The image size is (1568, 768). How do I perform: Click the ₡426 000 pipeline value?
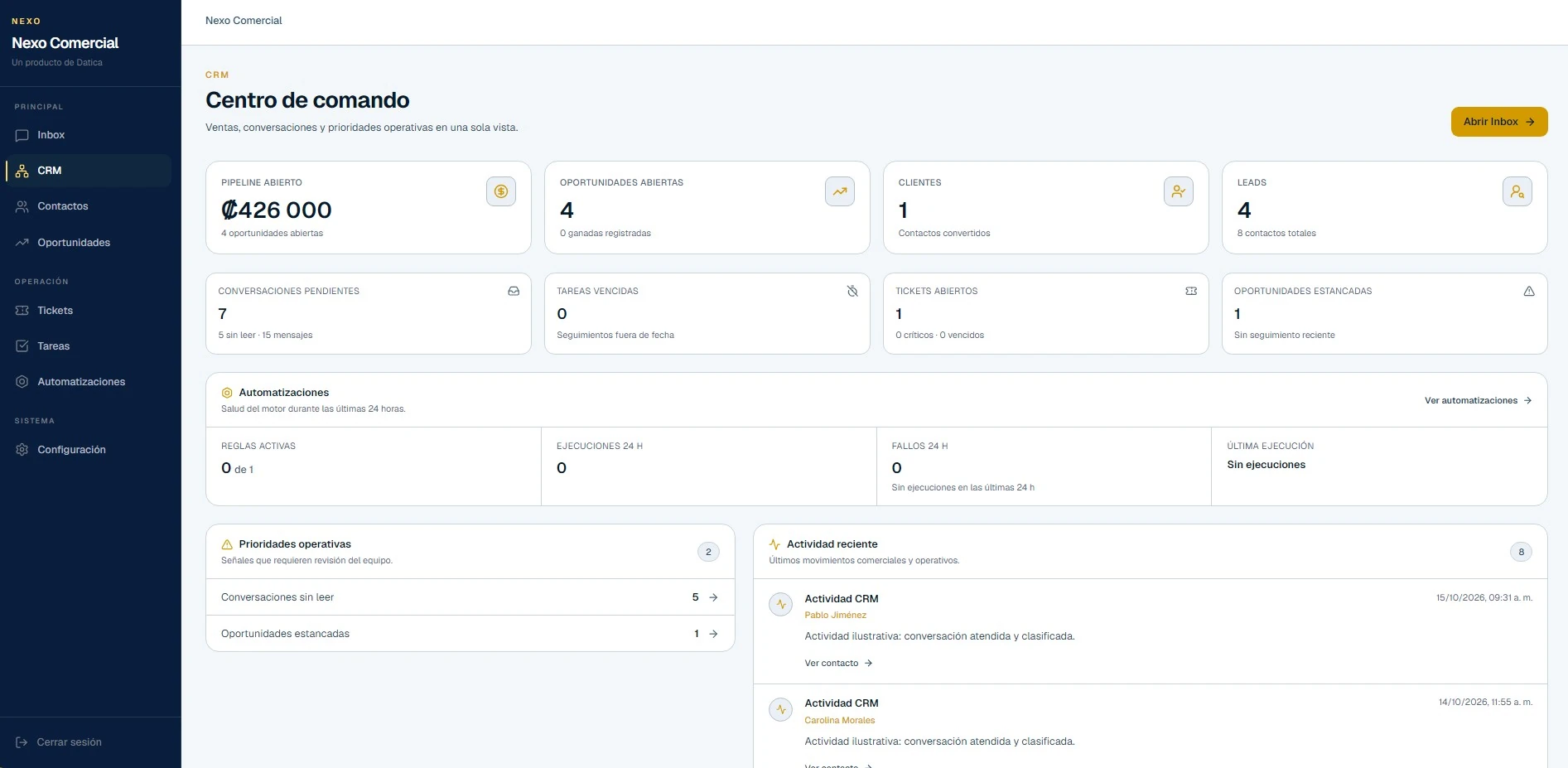point(277,210)
